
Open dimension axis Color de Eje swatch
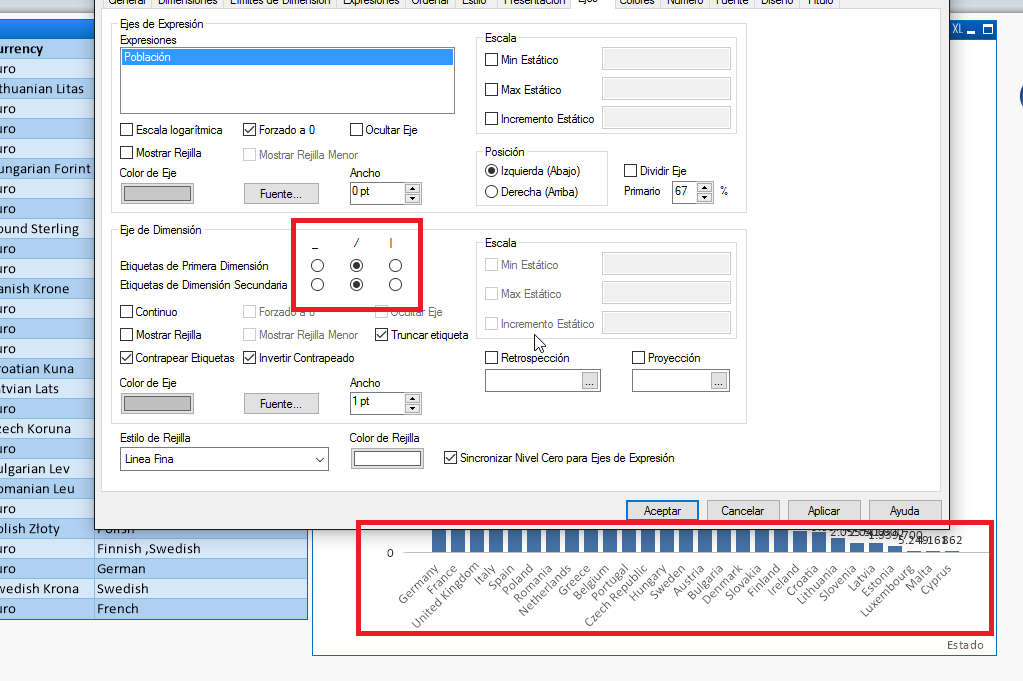tap(157, 404)
